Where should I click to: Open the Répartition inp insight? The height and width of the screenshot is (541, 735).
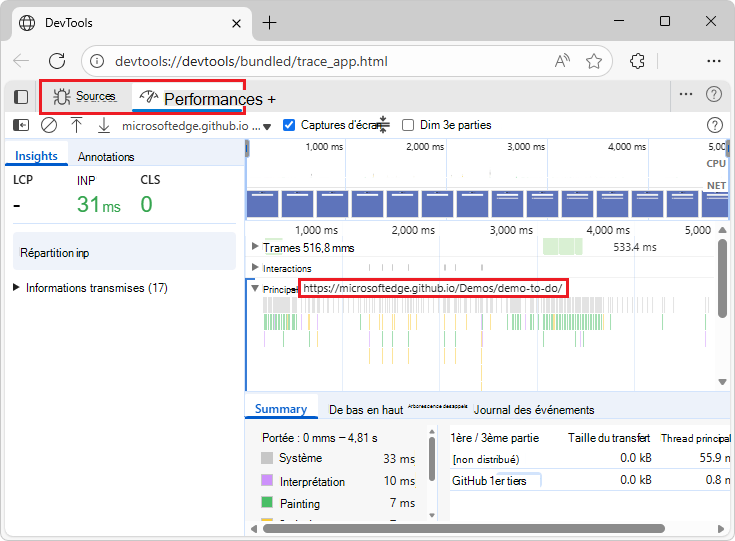click(x=124, y=253)
